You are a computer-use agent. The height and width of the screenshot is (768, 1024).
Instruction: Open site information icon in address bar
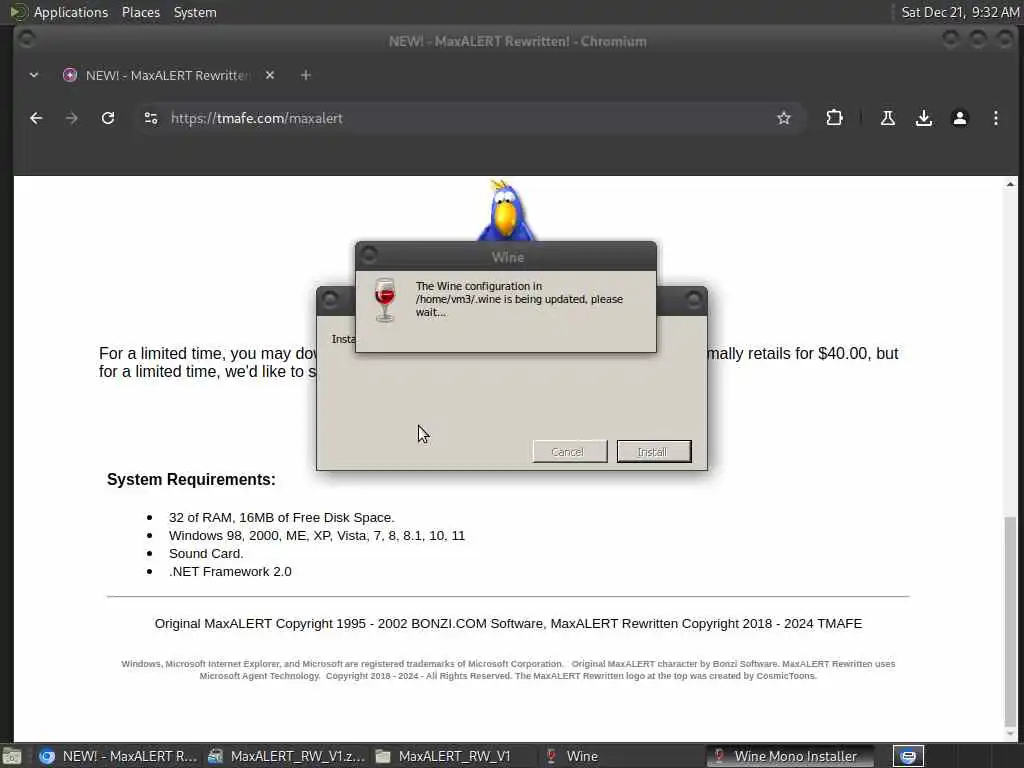pos(151,118)
